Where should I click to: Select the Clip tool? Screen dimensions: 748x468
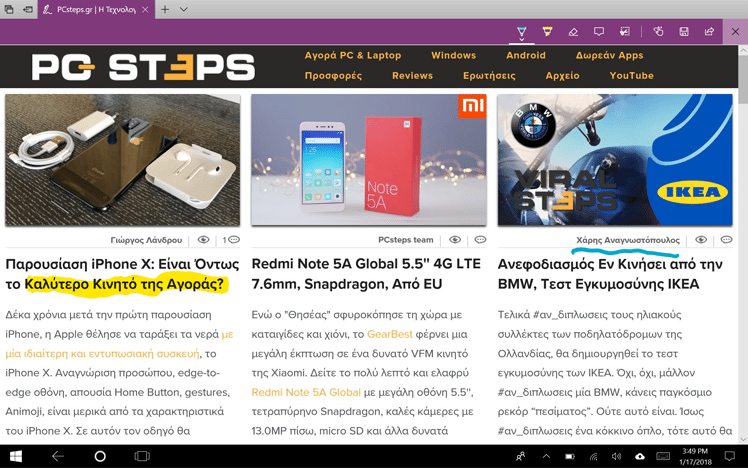[624, 31]
